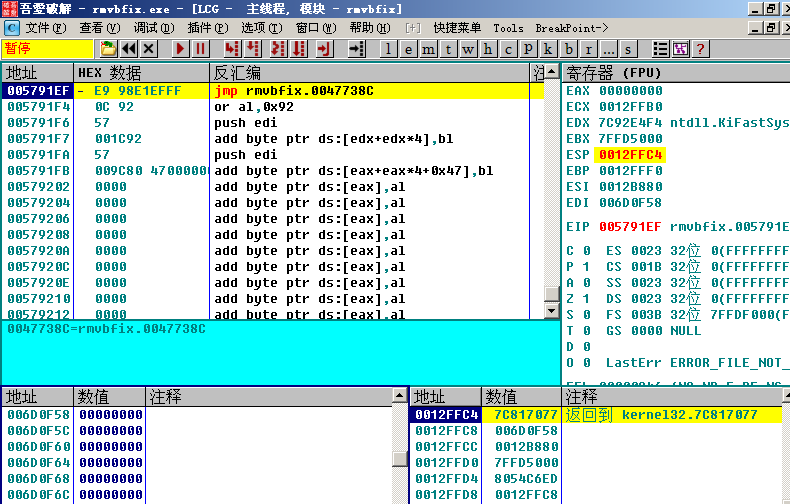Pause execution with the red pause icon
This screenshot has height=504, width=790.
point(200,49)
